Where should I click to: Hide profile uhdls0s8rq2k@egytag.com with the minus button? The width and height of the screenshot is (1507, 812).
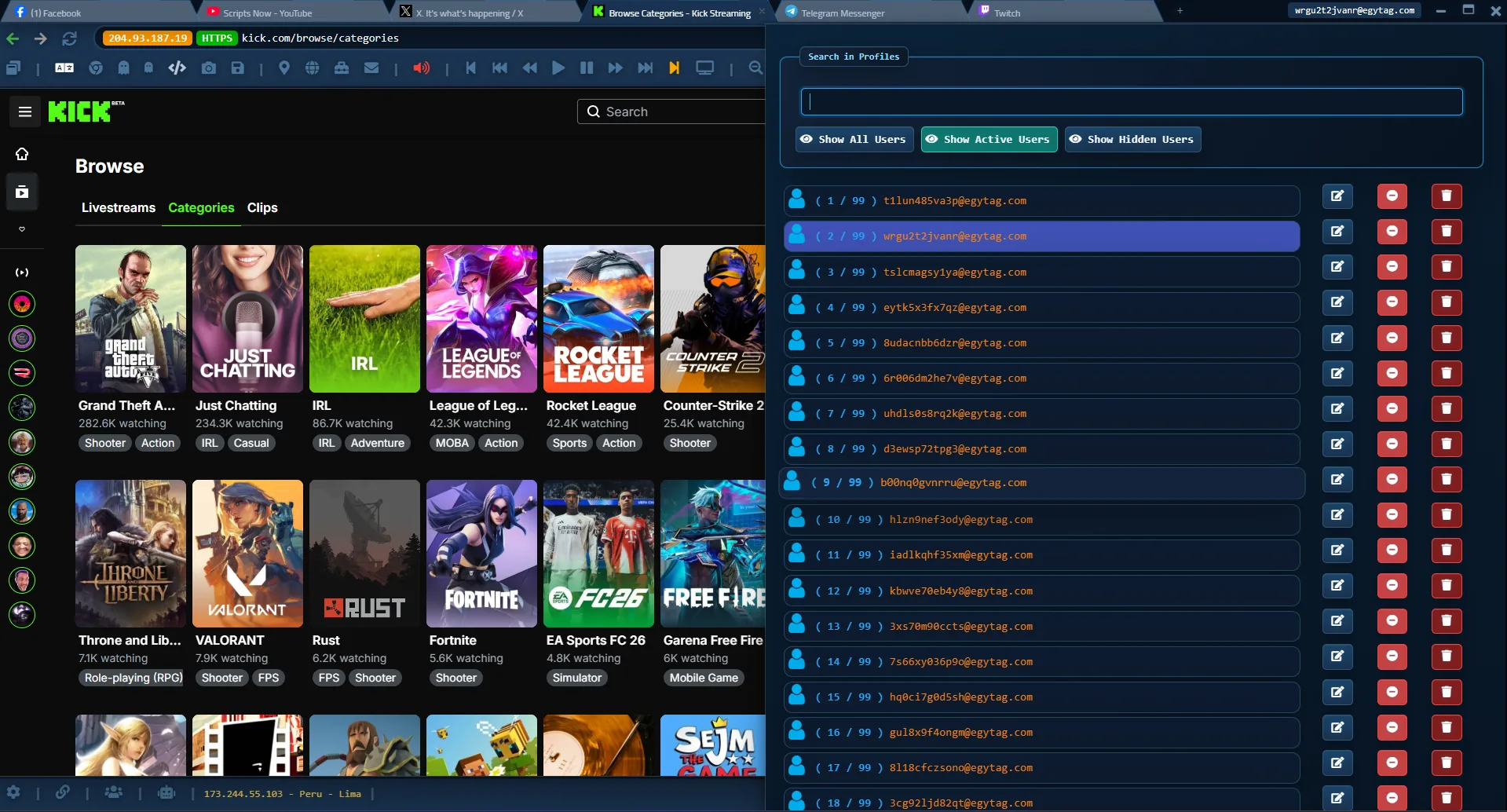(x=1392, y=408)
